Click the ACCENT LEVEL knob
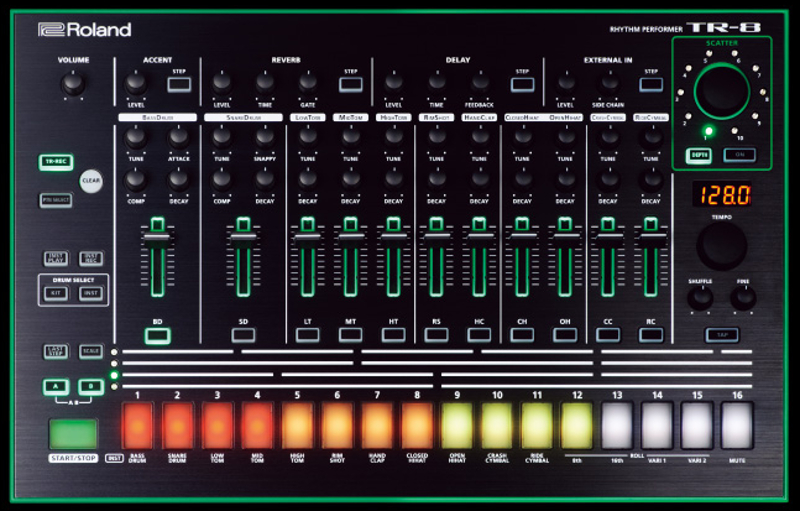This screenshot has height=511, width=800. (136, 84)
